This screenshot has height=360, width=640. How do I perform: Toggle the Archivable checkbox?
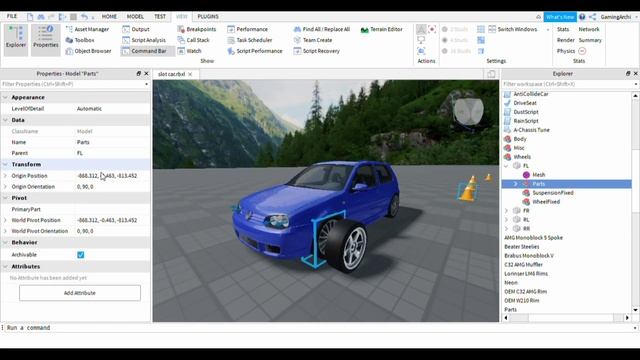81,255
